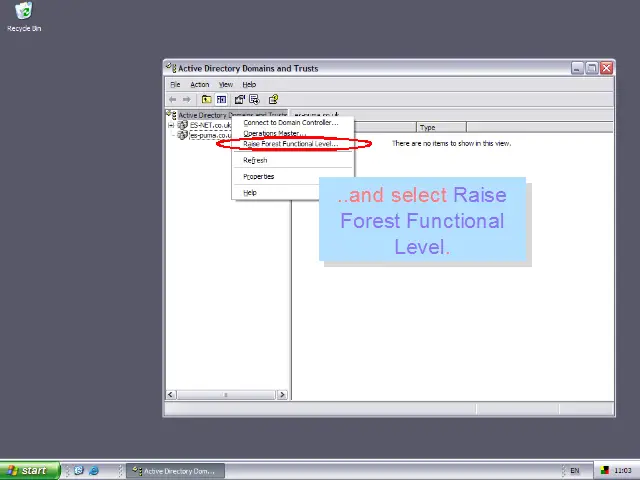Choose Properties from context menu
The height and width of the screenshot is (480, 640).
(276, 176)
